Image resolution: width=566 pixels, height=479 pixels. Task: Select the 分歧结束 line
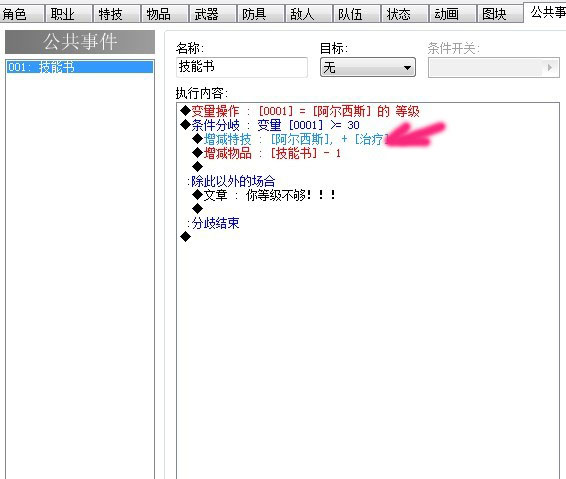[x=213, y=223]
